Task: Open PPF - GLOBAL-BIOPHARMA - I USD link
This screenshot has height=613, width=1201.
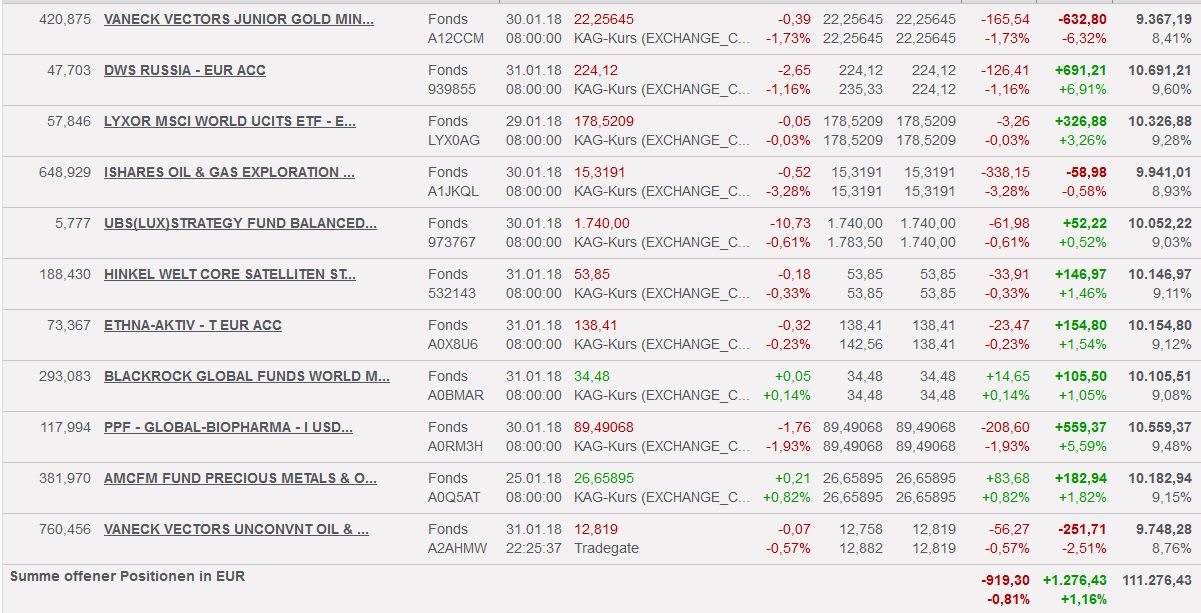Action: (228, 428)
